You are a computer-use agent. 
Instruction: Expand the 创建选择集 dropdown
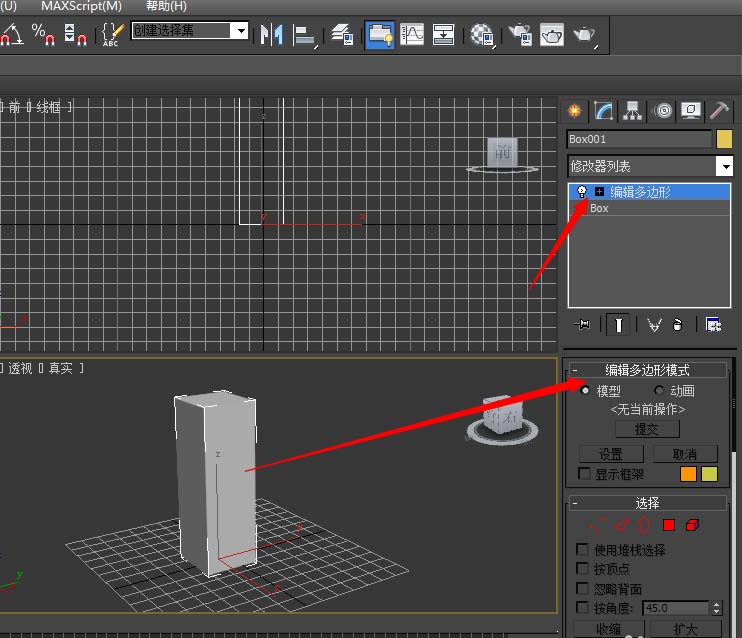coord(239,31)
